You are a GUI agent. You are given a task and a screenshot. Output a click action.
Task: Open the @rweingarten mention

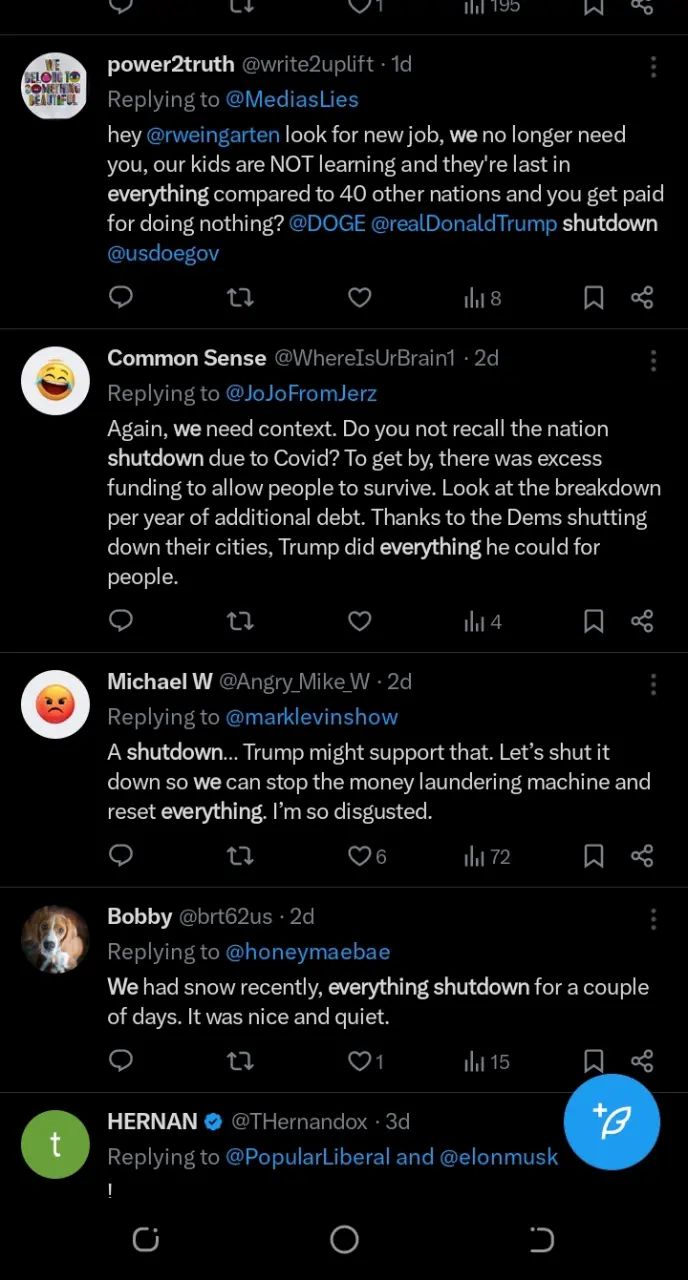point(213,134)
